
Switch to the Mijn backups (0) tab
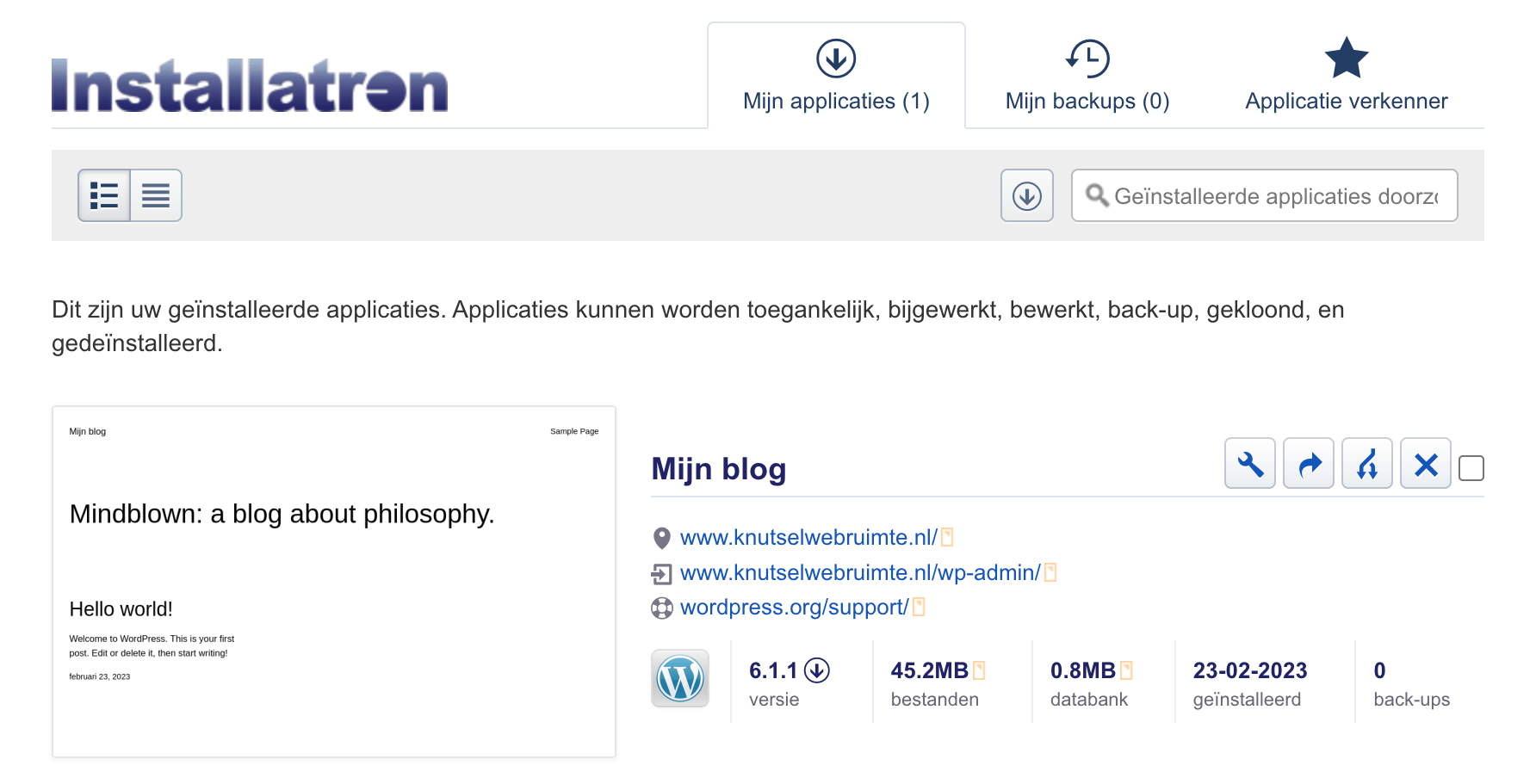click(x=1087, y=76)
